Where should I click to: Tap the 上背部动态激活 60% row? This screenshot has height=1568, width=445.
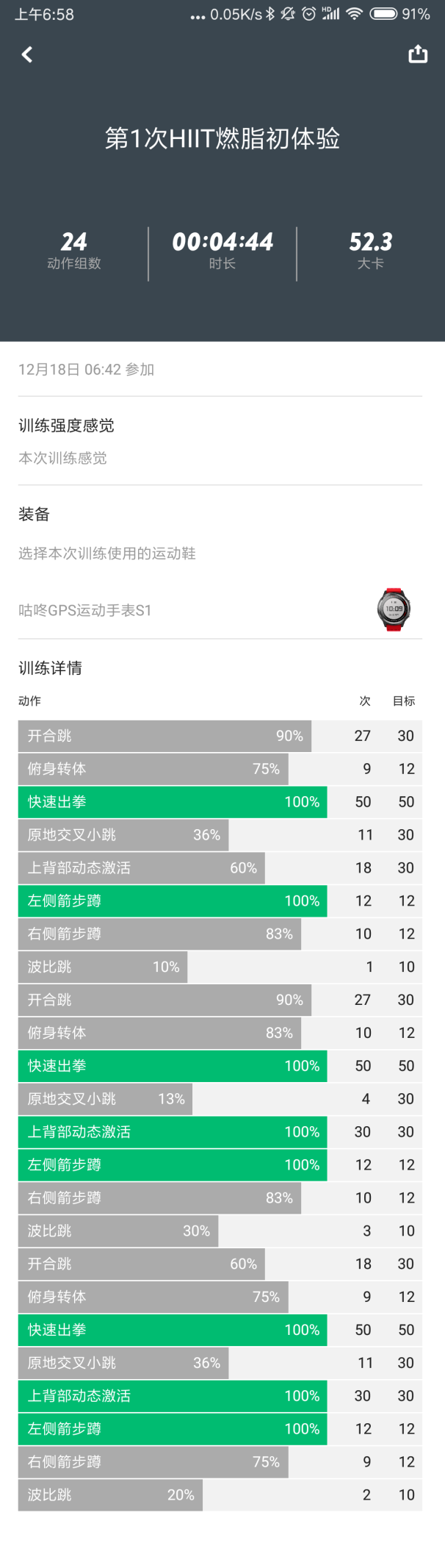pos(220,867)
